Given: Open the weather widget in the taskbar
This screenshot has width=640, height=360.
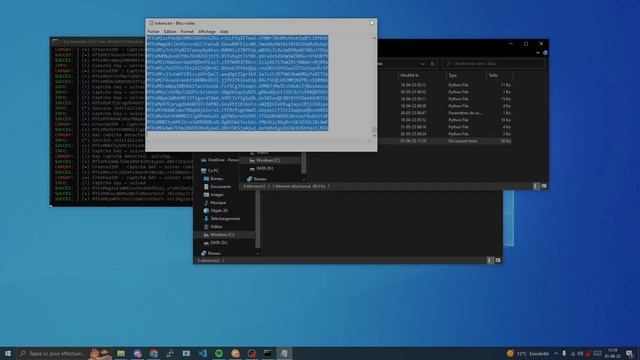Looking at the screenshot, I should (x=528, y=353).
